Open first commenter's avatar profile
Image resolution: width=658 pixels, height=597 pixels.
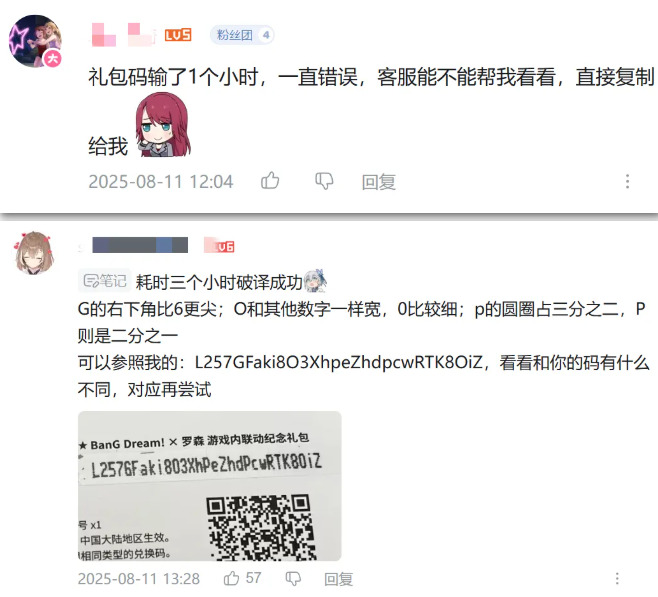click(35, 41)
